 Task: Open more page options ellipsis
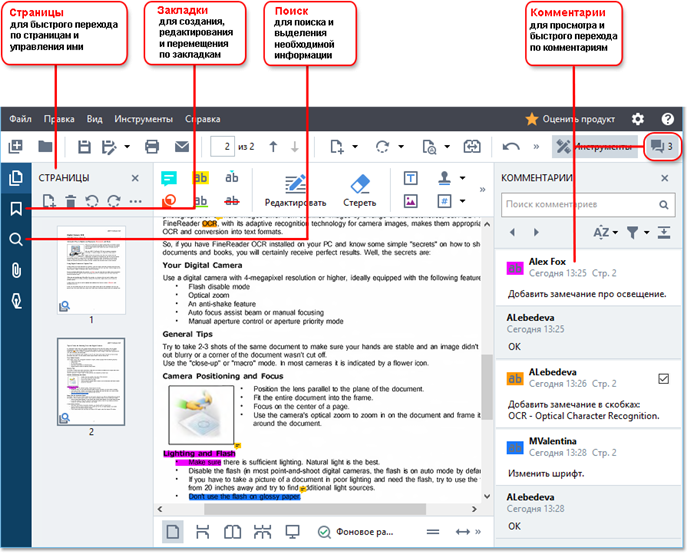[136, 202]
